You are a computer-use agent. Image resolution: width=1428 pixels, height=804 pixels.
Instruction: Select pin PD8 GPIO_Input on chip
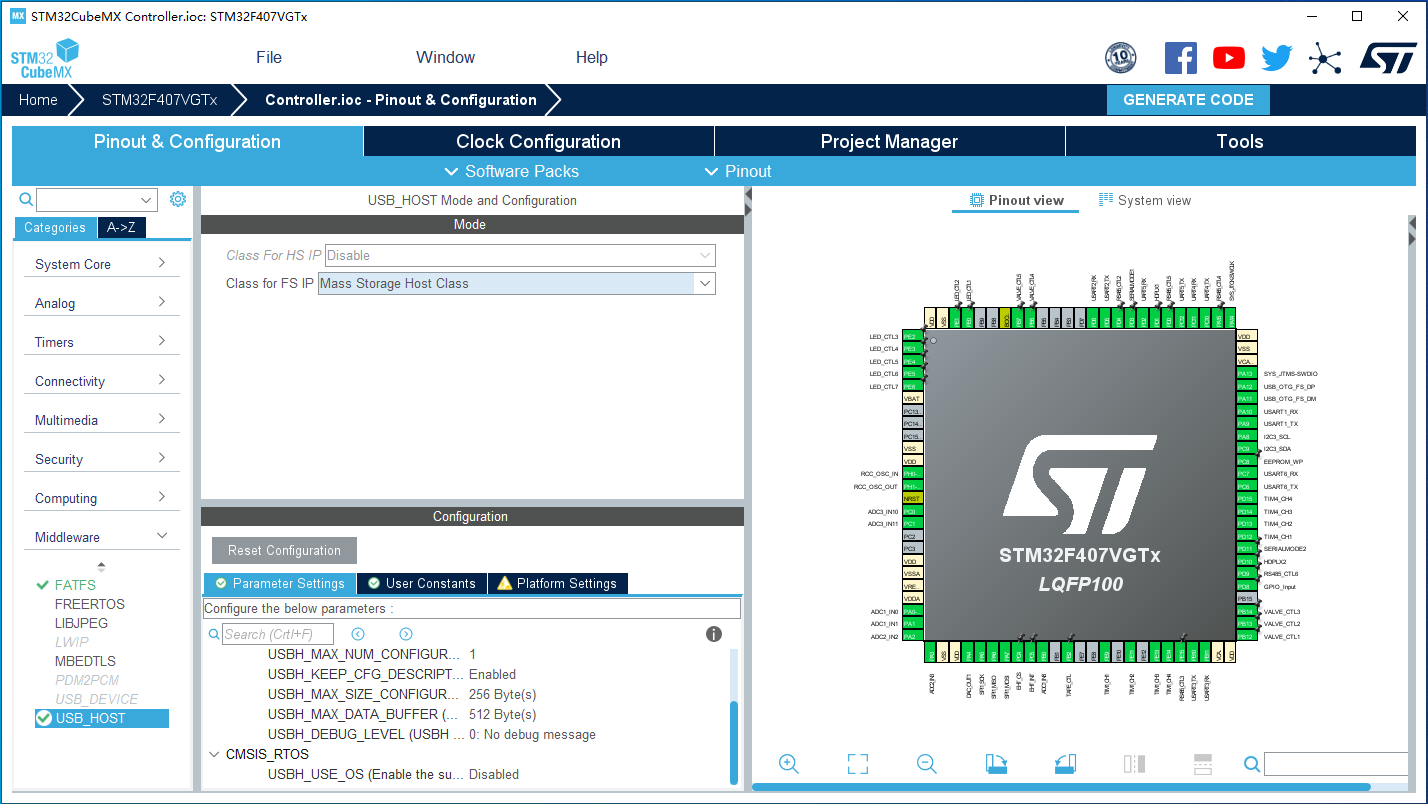(1245, 586)
